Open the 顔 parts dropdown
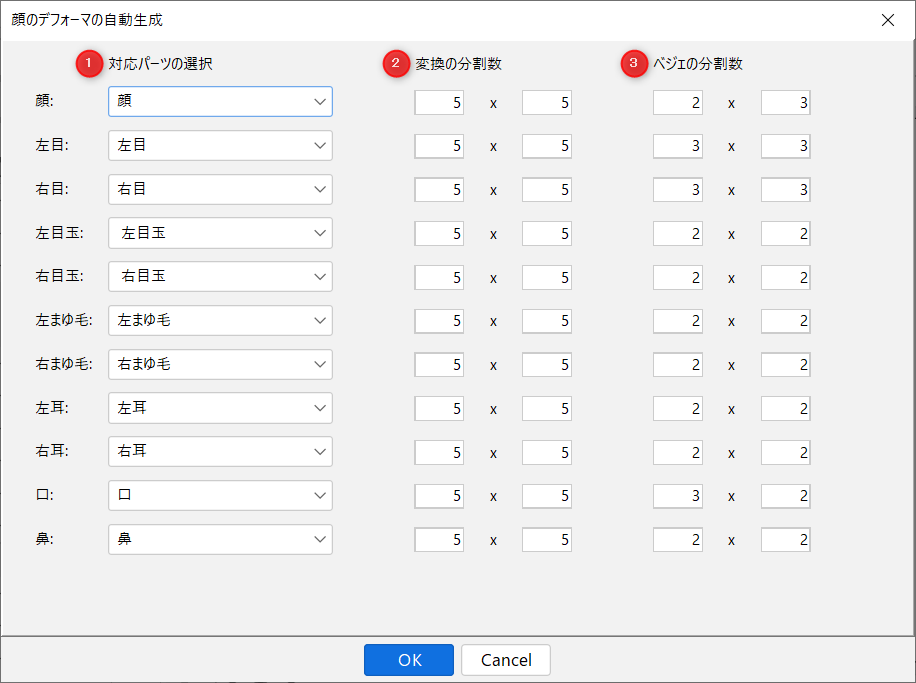This screenshot has width=916, height=683. 220,102
